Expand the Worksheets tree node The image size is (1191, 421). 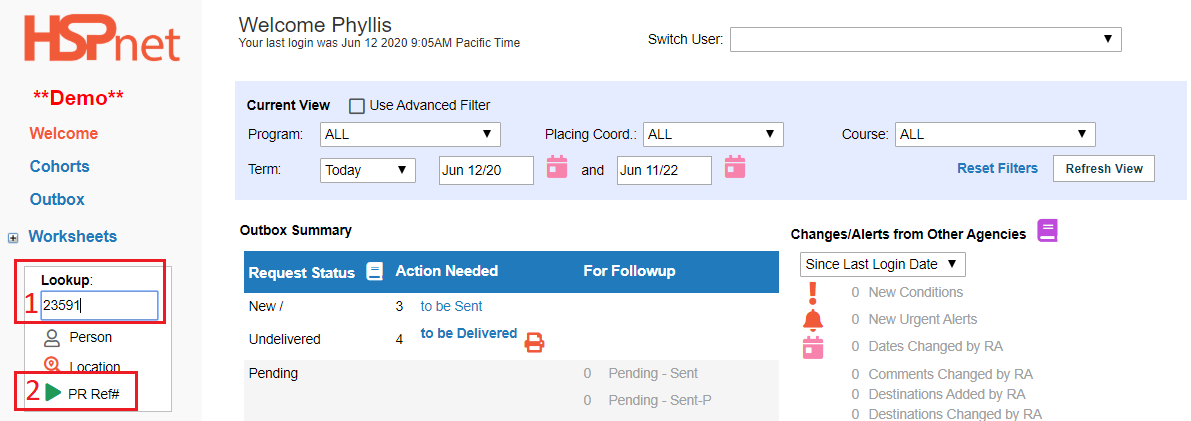[x=12, y=237]
